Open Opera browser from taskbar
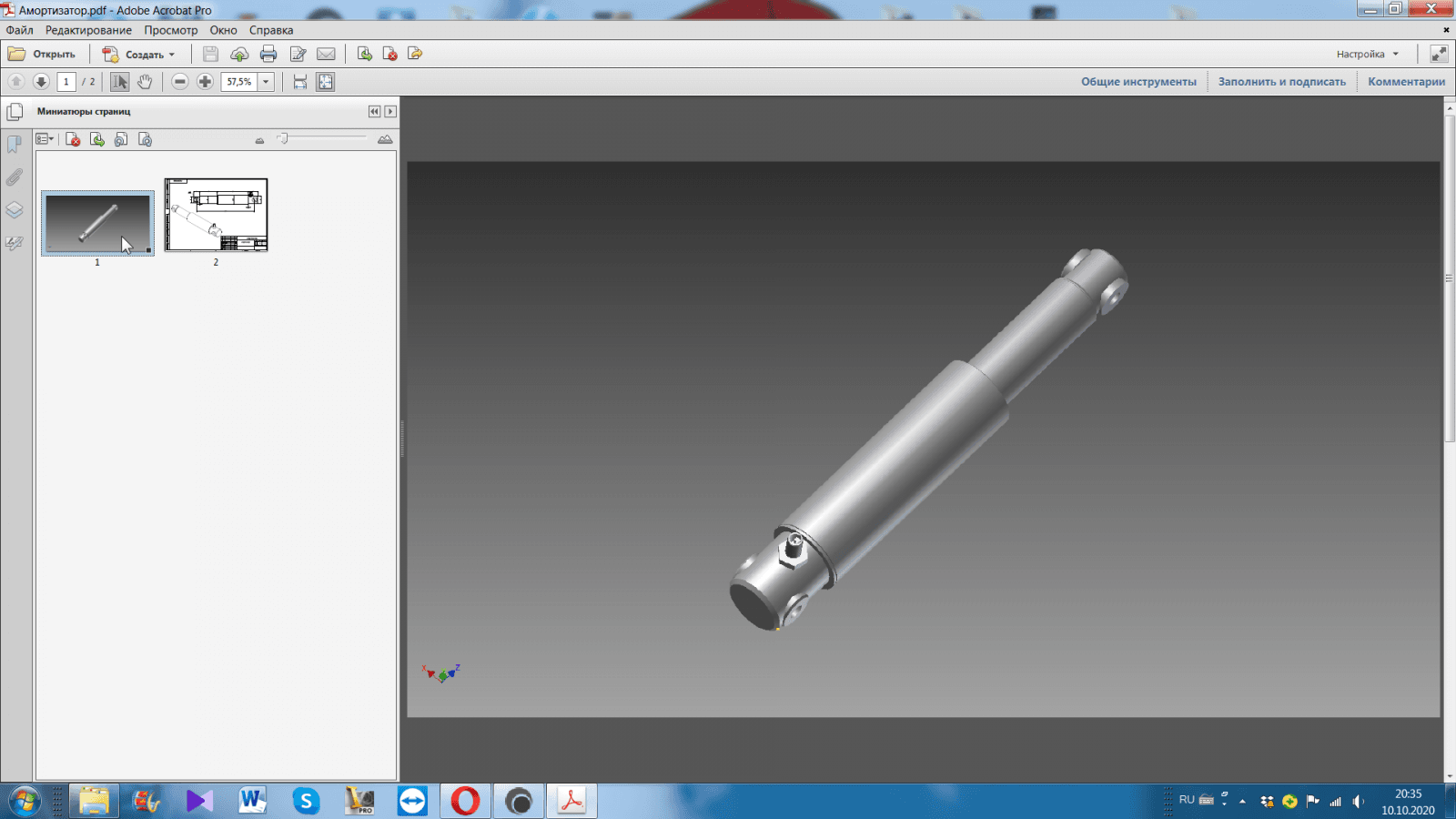This screenshot has width=1456, height=819. (465, 801)
